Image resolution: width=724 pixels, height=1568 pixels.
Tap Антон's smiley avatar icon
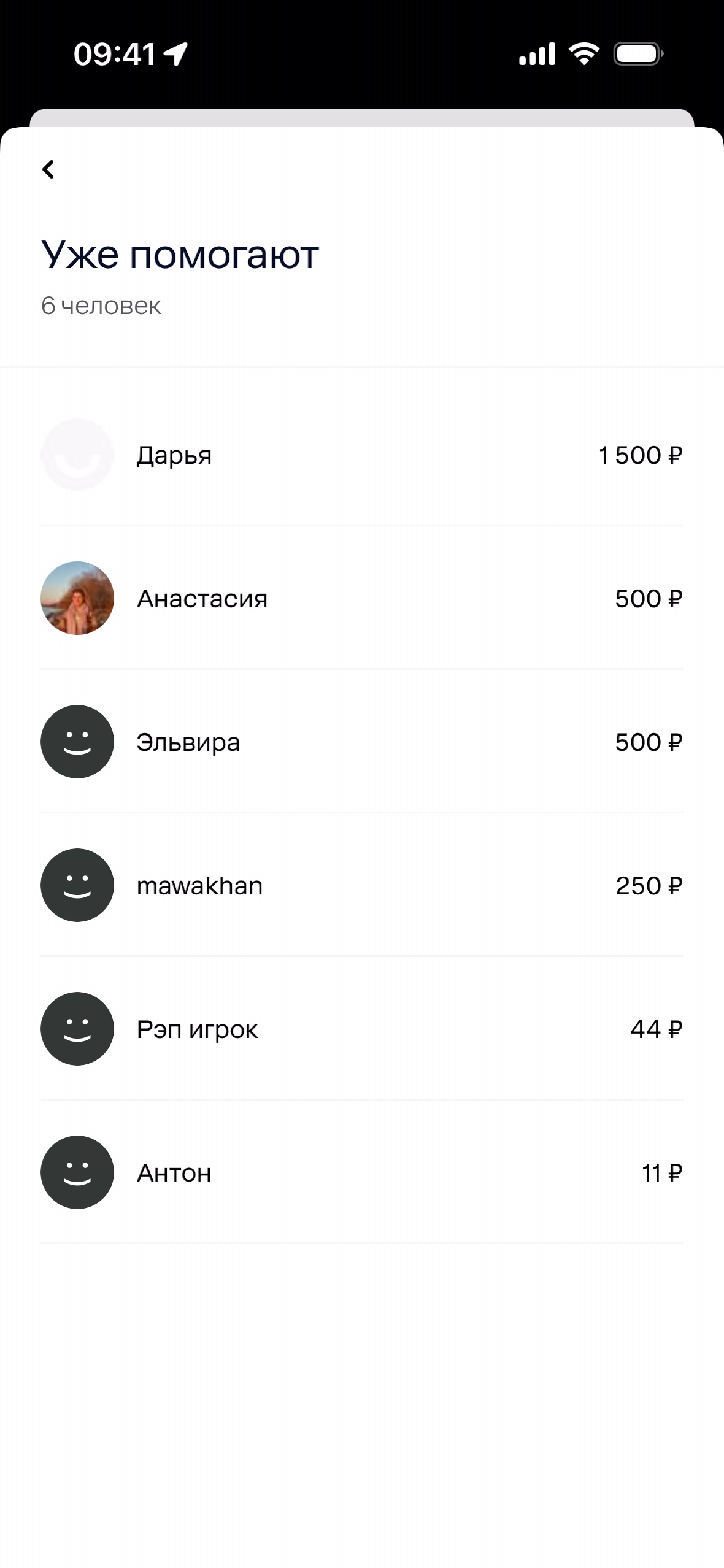[x=77, y=1172]
